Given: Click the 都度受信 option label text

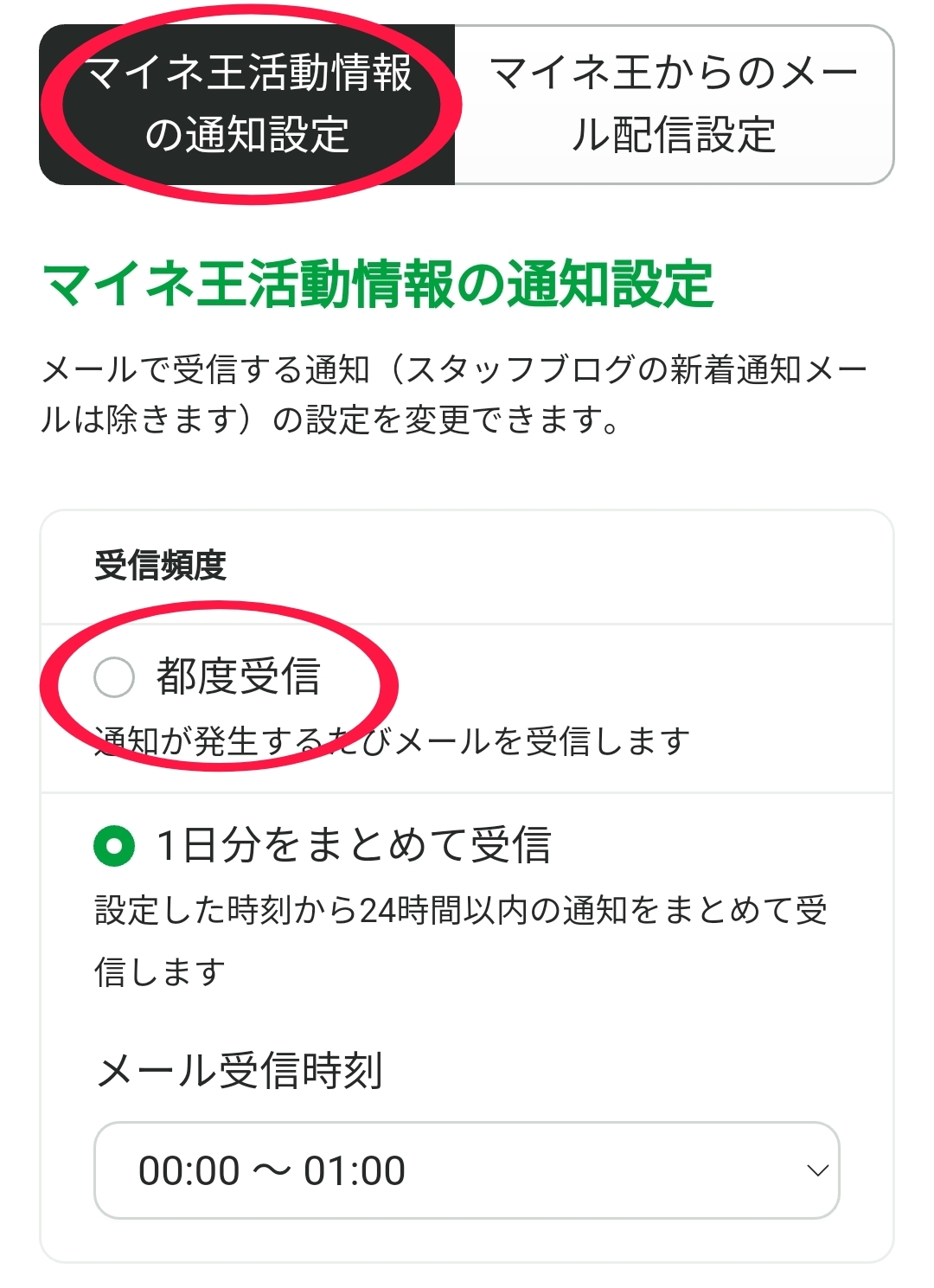Looking at the screenshot, I should [239, 676].
